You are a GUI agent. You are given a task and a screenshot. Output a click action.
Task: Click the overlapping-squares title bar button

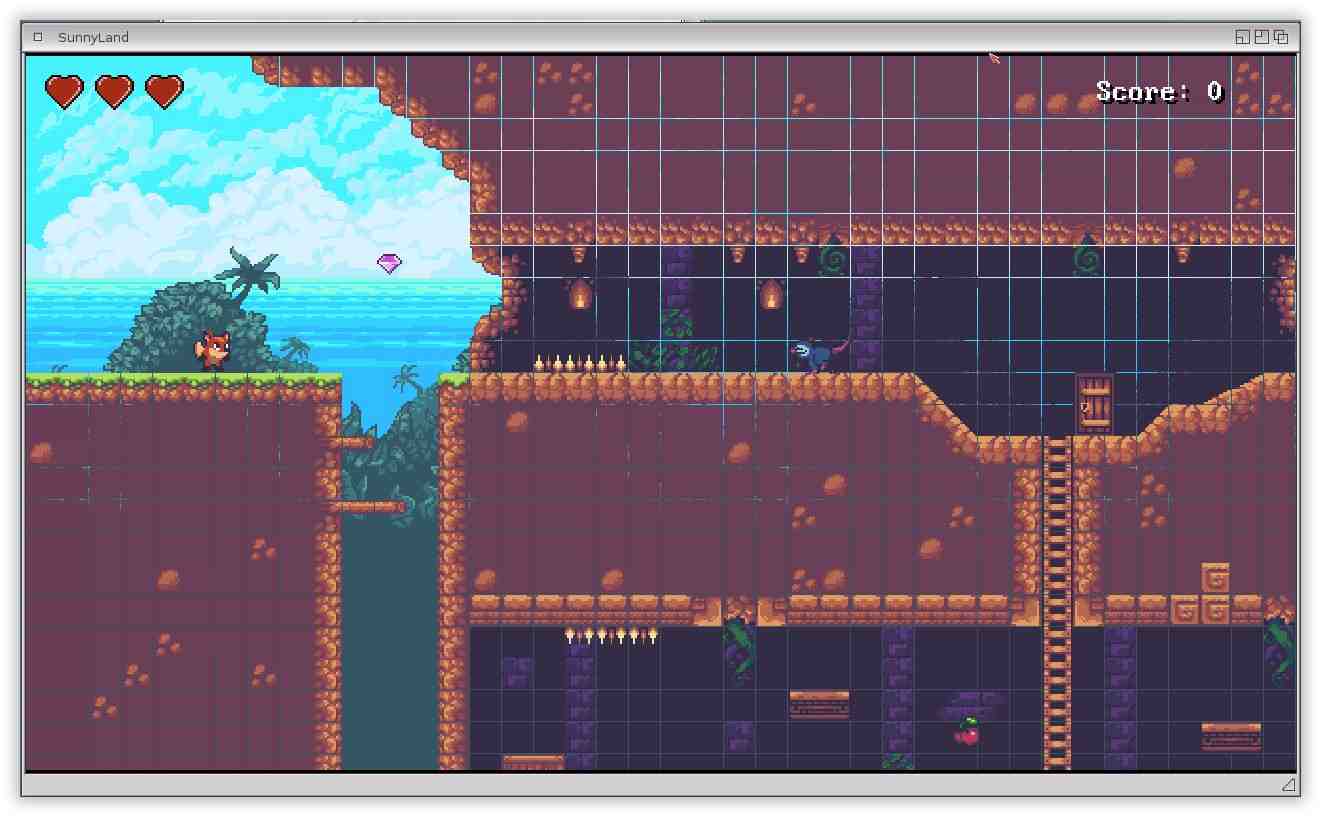[1281, 37]
